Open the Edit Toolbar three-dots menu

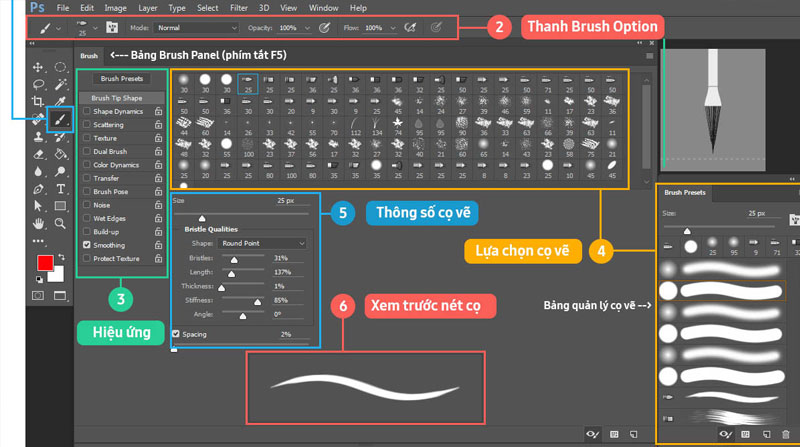coord(38,240)
